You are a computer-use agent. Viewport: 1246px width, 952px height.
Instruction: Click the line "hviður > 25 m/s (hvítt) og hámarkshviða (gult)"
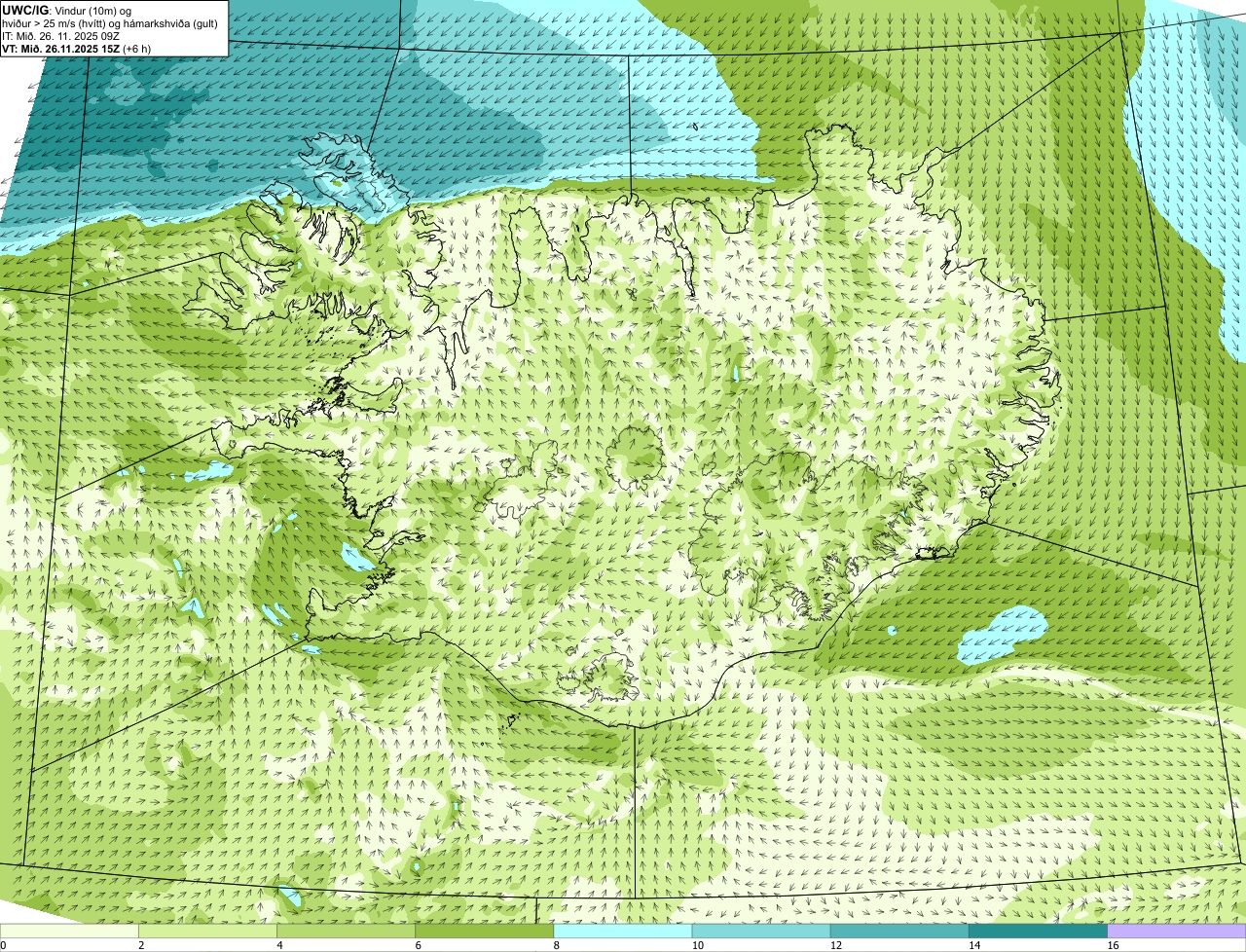pos(110,23)
